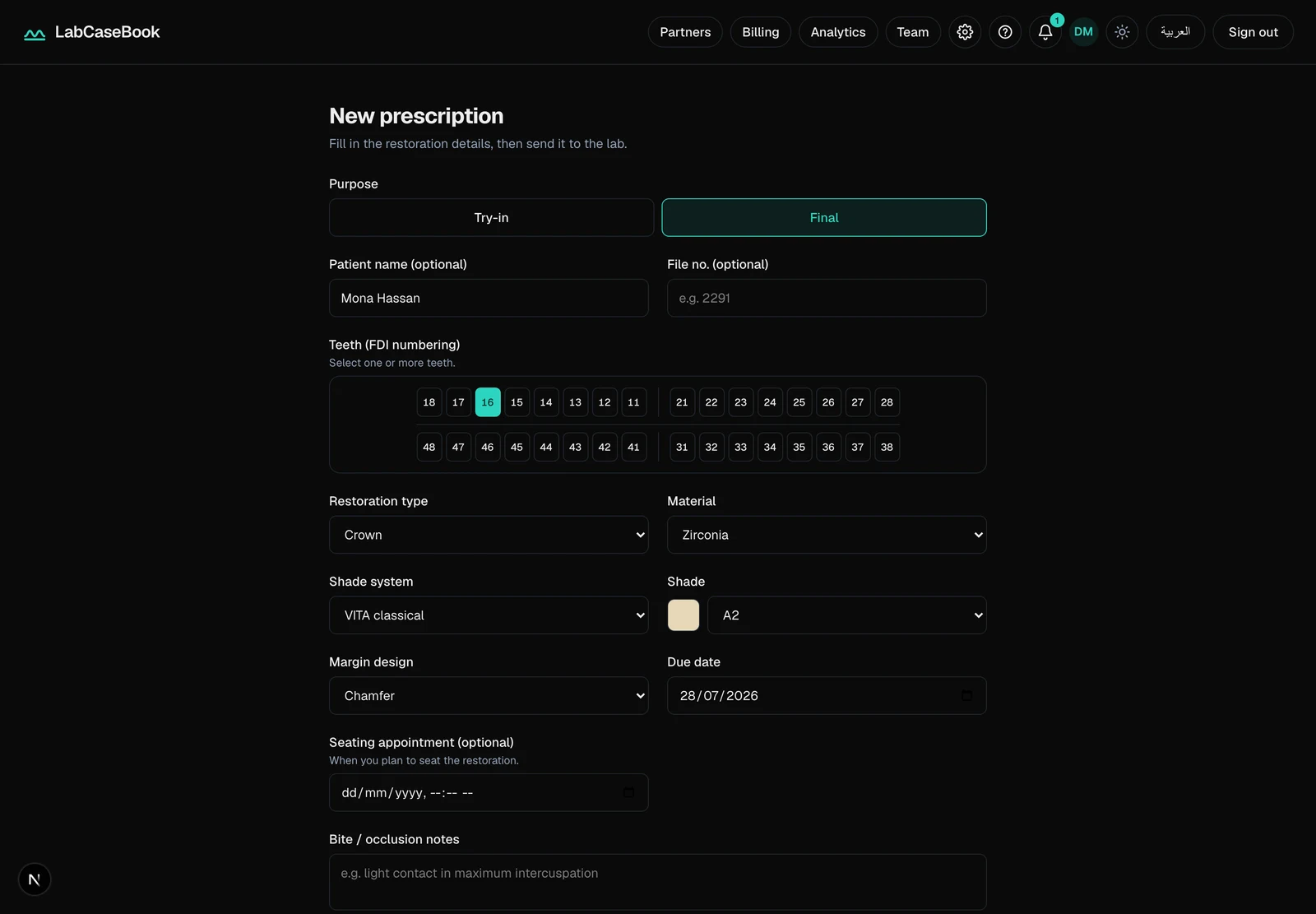Select tooth 38
This screenshot has height=914, width=1316.
tap(887, 448)
